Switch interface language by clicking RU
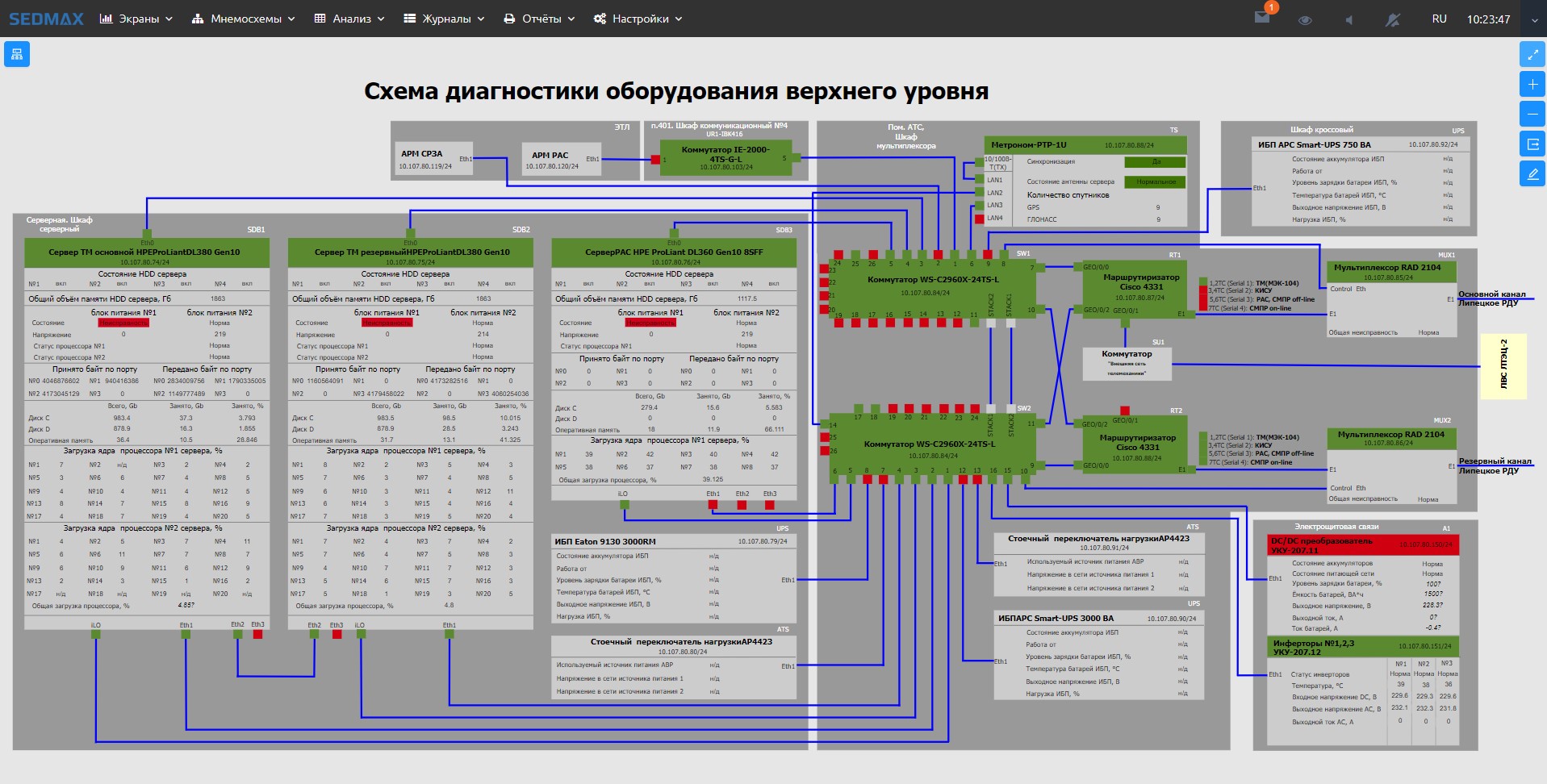 [1439, 18]
